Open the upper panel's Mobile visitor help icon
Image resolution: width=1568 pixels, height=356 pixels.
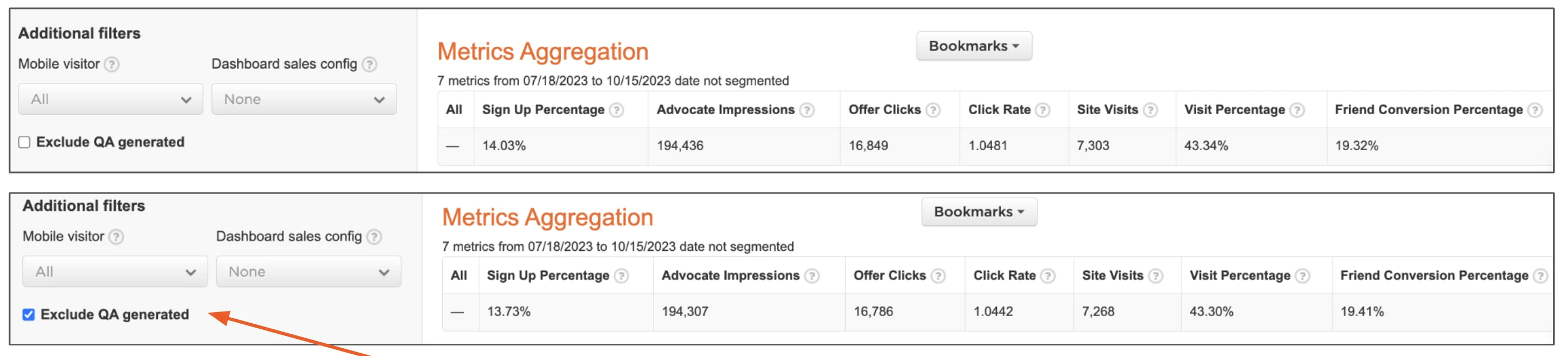[111, 65]
